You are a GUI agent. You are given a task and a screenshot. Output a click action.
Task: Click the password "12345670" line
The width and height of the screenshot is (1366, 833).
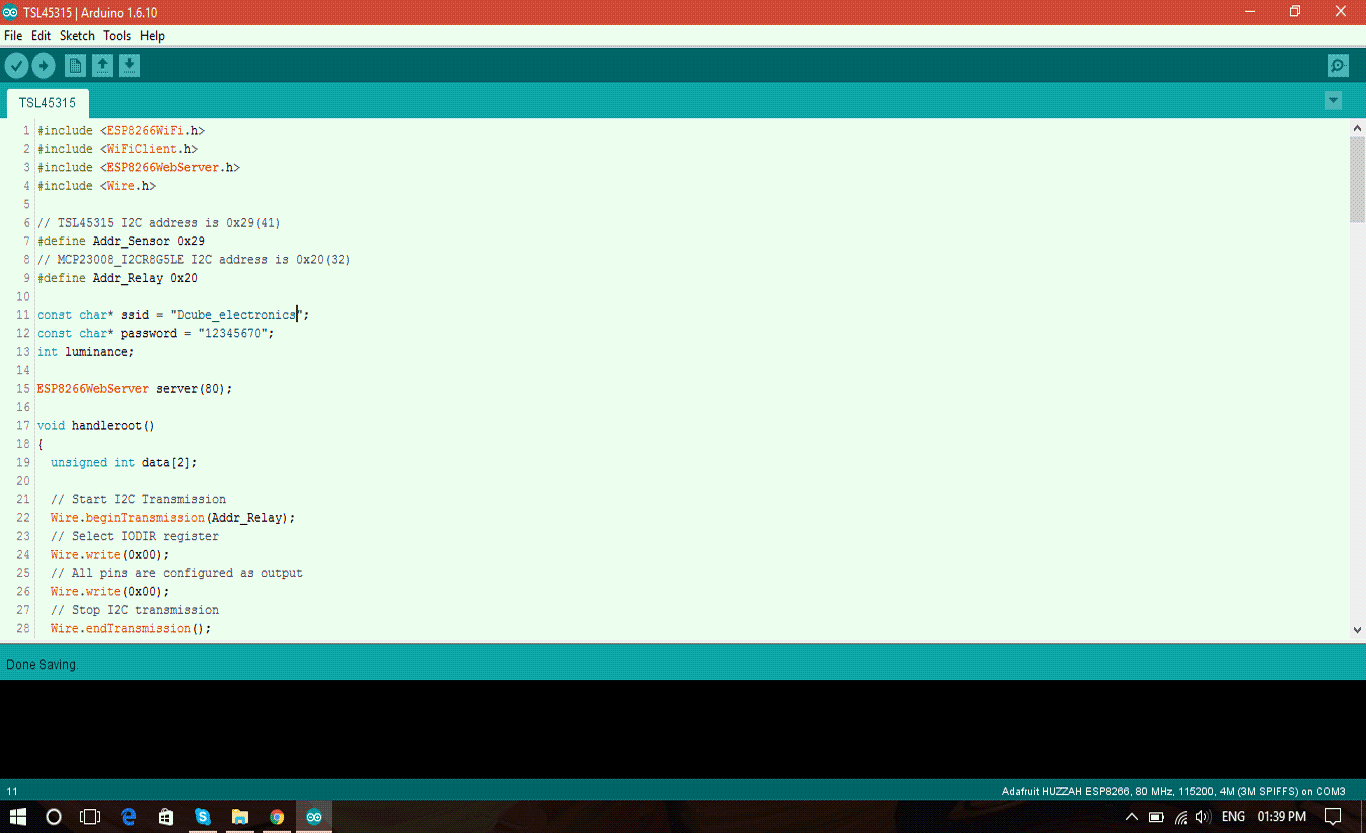(x=155, y=333)
